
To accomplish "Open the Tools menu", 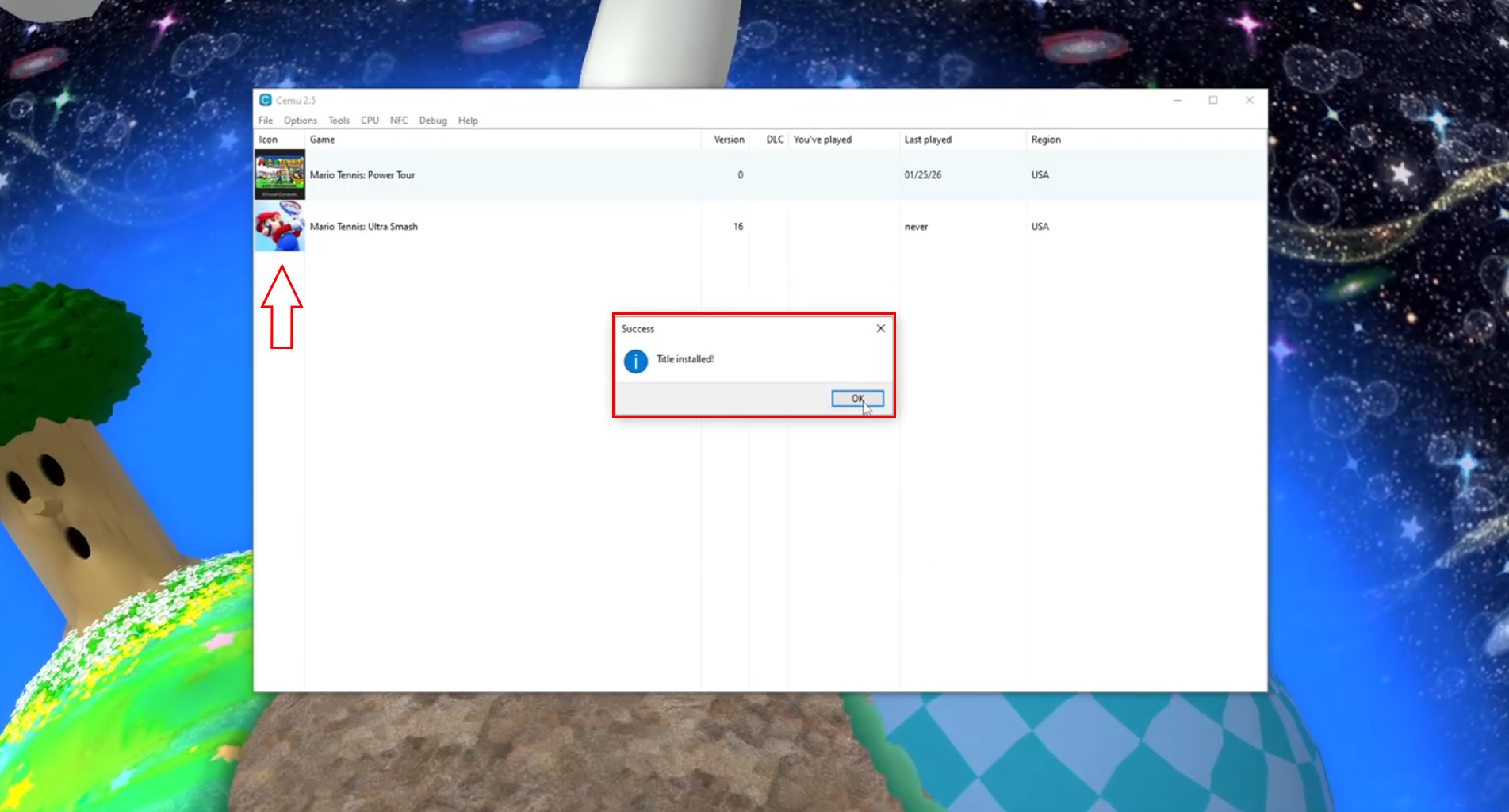I will tap(339, 120).
